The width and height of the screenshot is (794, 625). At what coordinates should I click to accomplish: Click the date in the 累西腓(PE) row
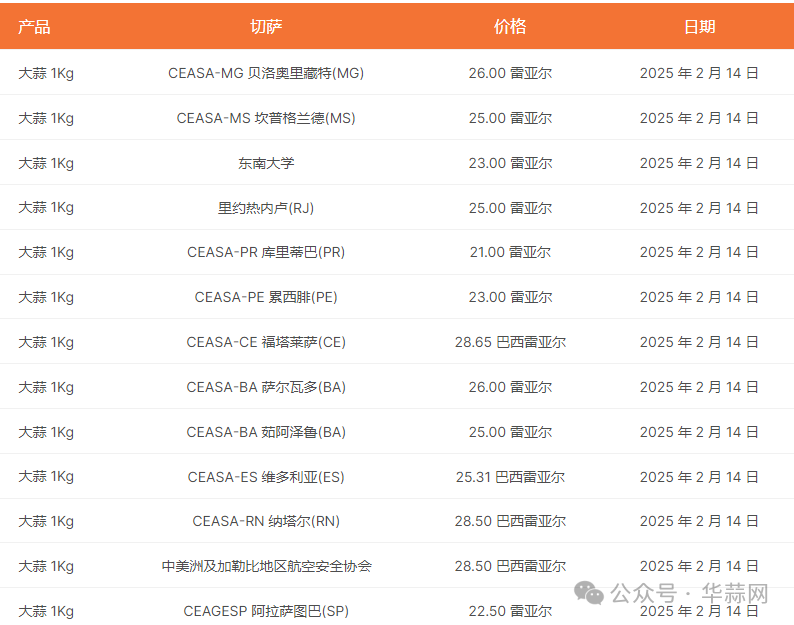(699, 297)
